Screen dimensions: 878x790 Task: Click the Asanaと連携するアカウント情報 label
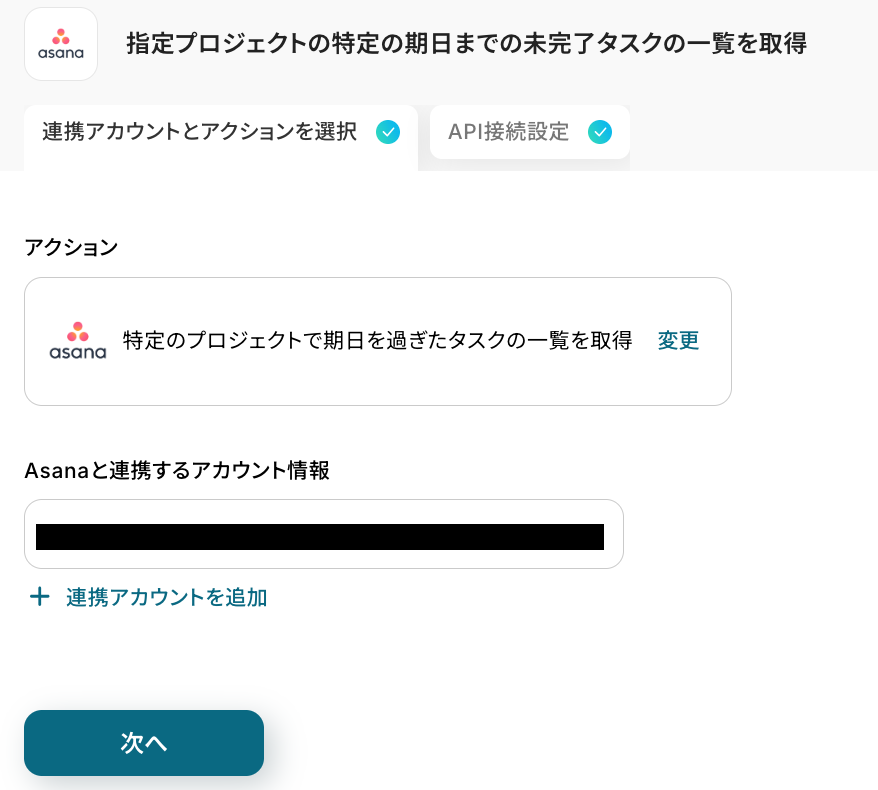tap(177, 470)
